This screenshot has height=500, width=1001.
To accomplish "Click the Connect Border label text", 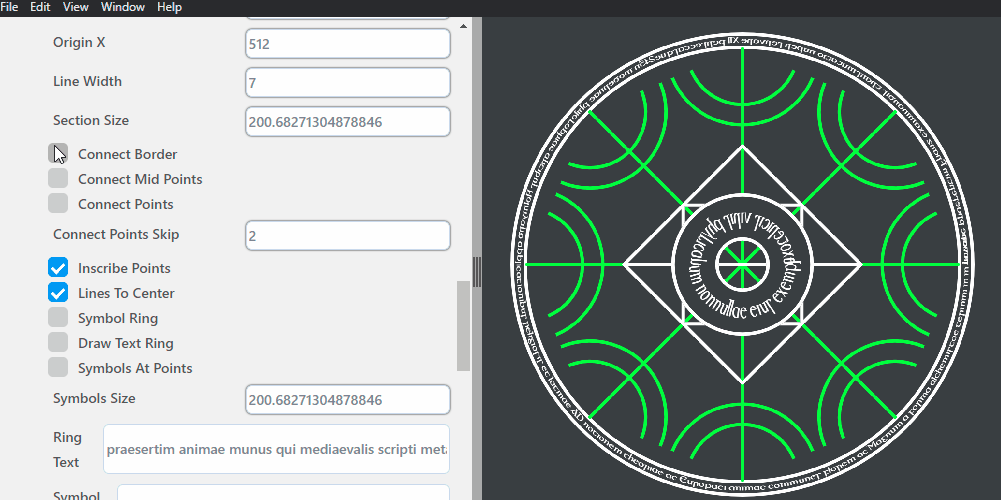I will (x=128, y=155).
